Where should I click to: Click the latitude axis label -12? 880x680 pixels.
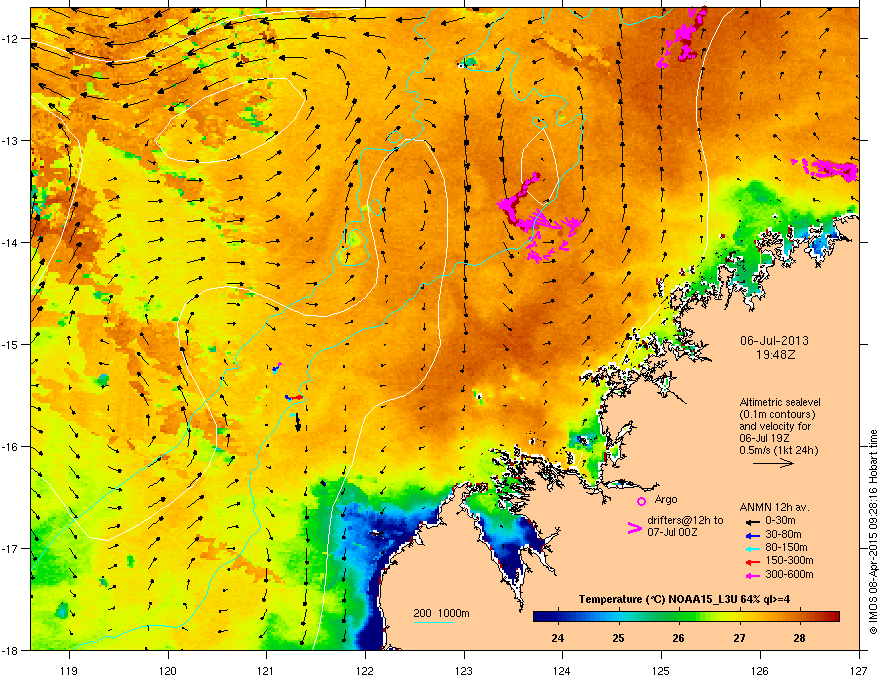11,39
